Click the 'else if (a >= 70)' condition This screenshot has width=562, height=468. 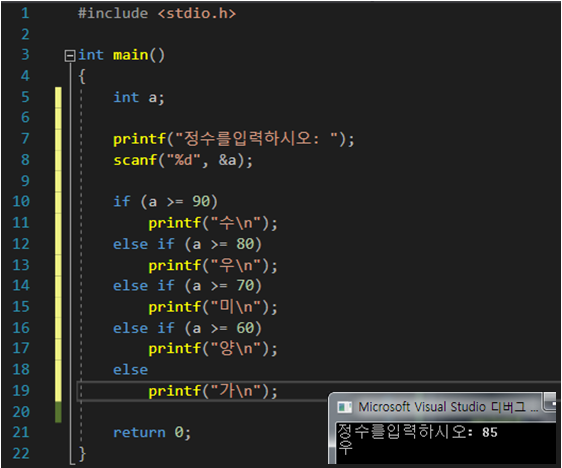coord(187,286)
